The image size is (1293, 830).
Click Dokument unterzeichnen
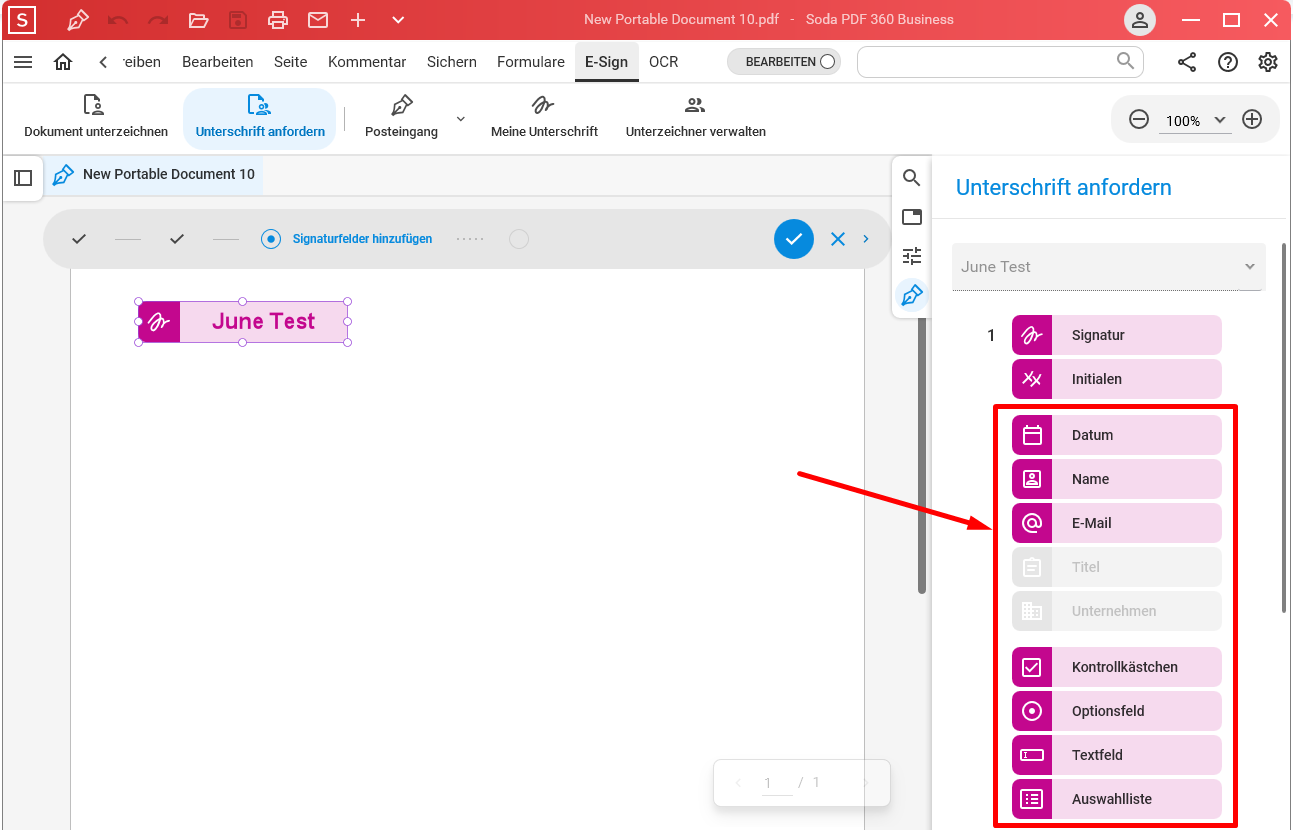click(96, 118)
